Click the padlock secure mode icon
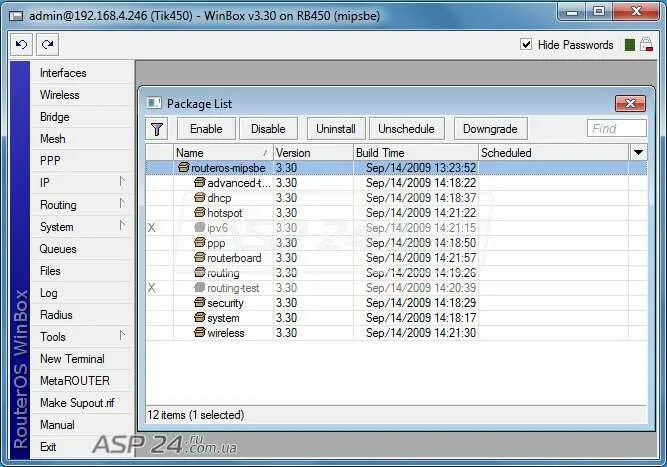Viewport: 667px width, 467px height. tap(646, 45)
